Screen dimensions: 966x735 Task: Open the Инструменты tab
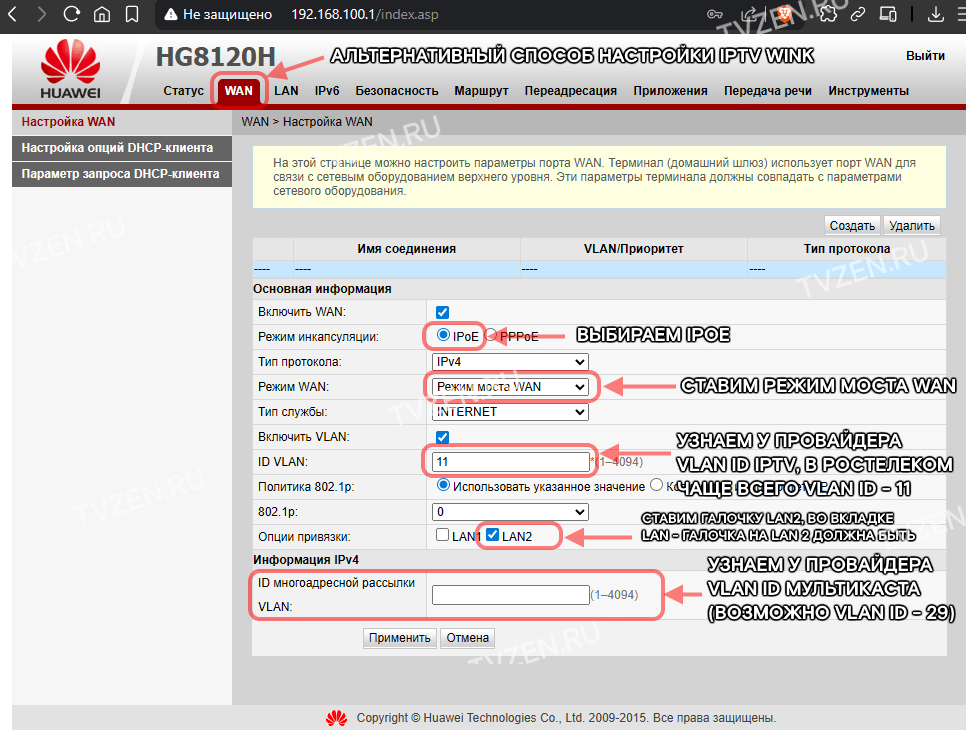click(x=869, y=91)
